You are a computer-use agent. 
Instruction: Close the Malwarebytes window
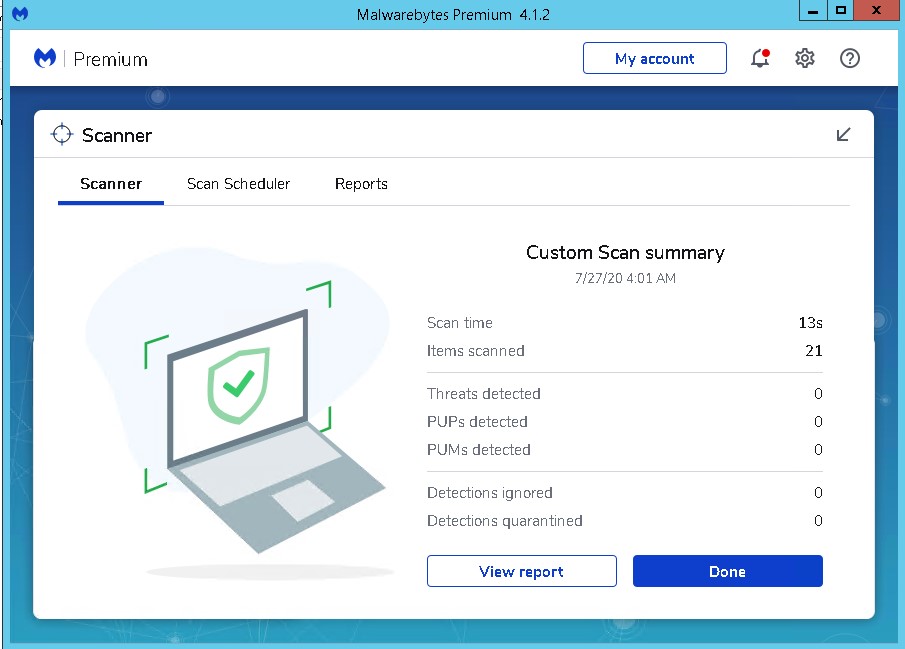click(876, 11)
